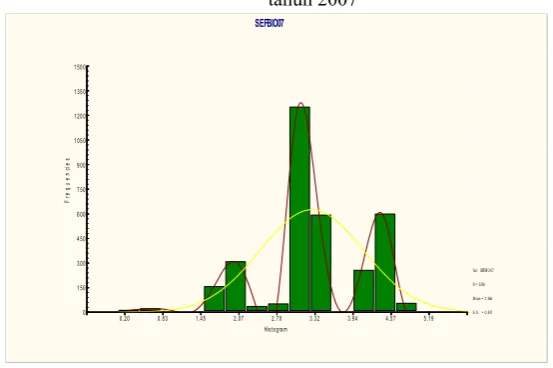Viewport: 553px width, 368px height.
Task: Click the y-axis tick label 150
Action: click(81, 288)
